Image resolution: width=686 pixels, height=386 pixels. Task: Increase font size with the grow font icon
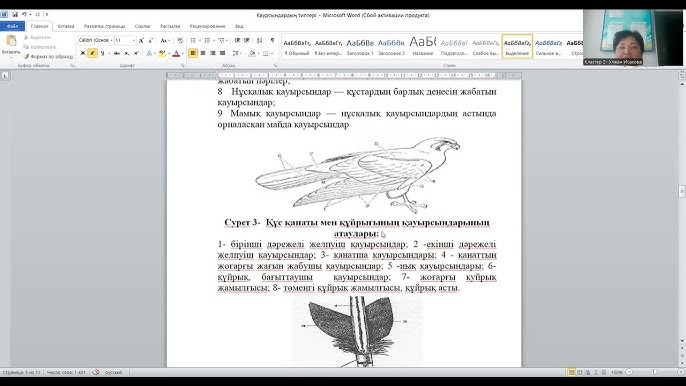click(x=141, y=40)
